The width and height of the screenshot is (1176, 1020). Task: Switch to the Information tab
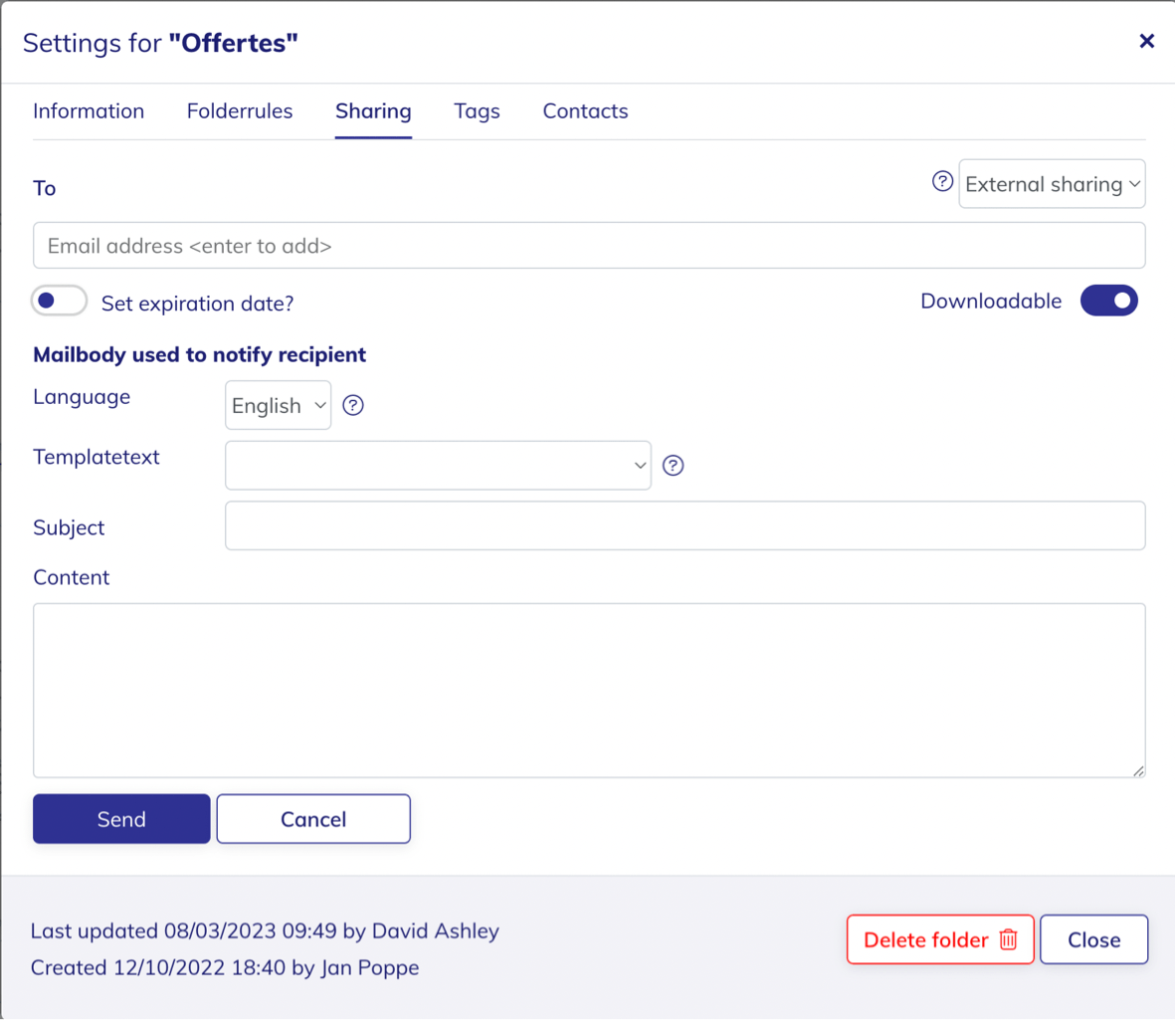coord(89,111)
